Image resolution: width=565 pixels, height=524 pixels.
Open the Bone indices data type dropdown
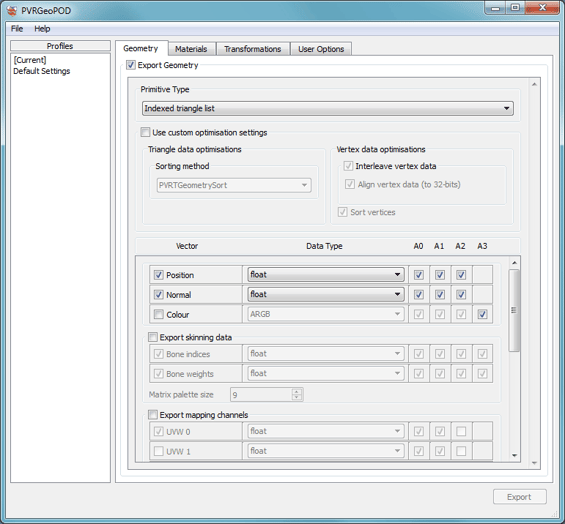pyautogui.click(x=326, y=354)
